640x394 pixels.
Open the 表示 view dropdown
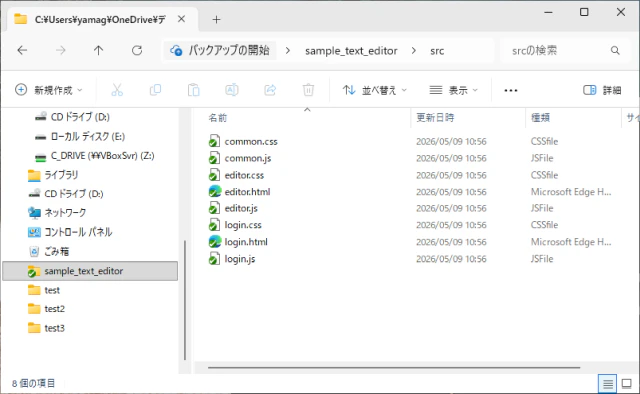tap(453, 90)
